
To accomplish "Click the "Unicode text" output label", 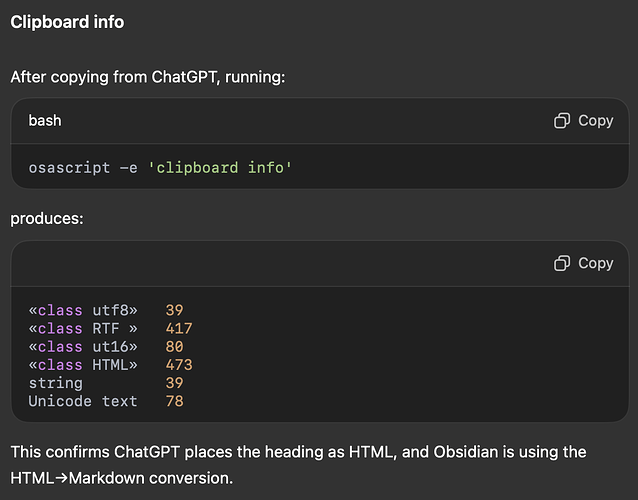I will (83, 401).
